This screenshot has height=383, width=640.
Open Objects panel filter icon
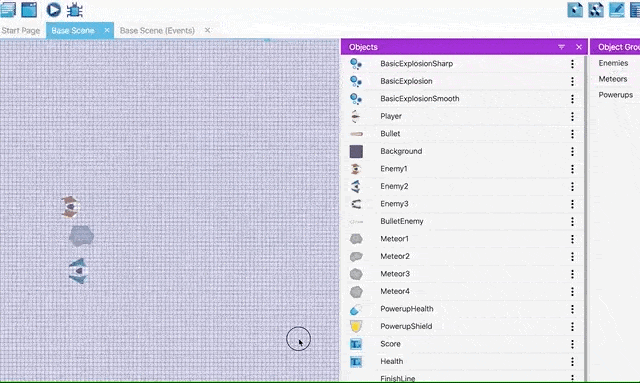click(x=562, y=47)
